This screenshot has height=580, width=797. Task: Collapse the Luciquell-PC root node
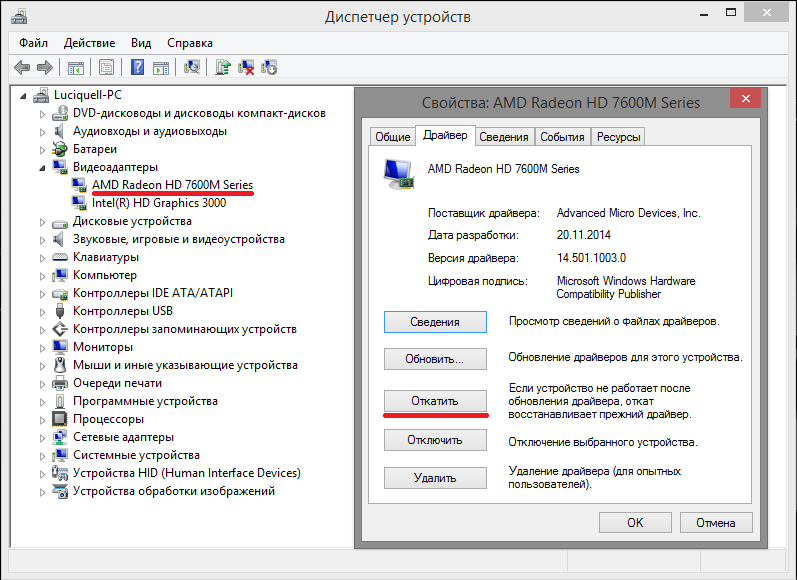click(23, 96)
